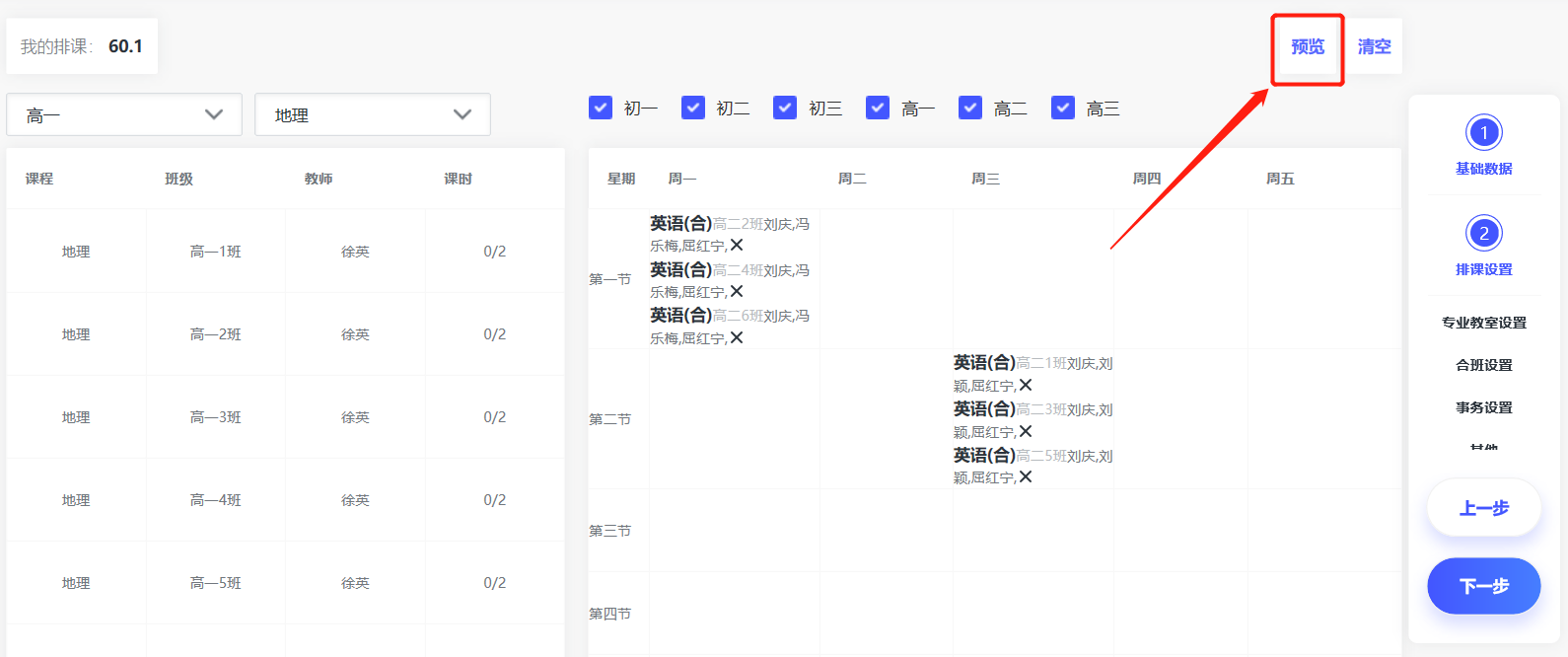1568x657 pixels.
Task: Click the 清空 clear button
Action: (1374, 46)
